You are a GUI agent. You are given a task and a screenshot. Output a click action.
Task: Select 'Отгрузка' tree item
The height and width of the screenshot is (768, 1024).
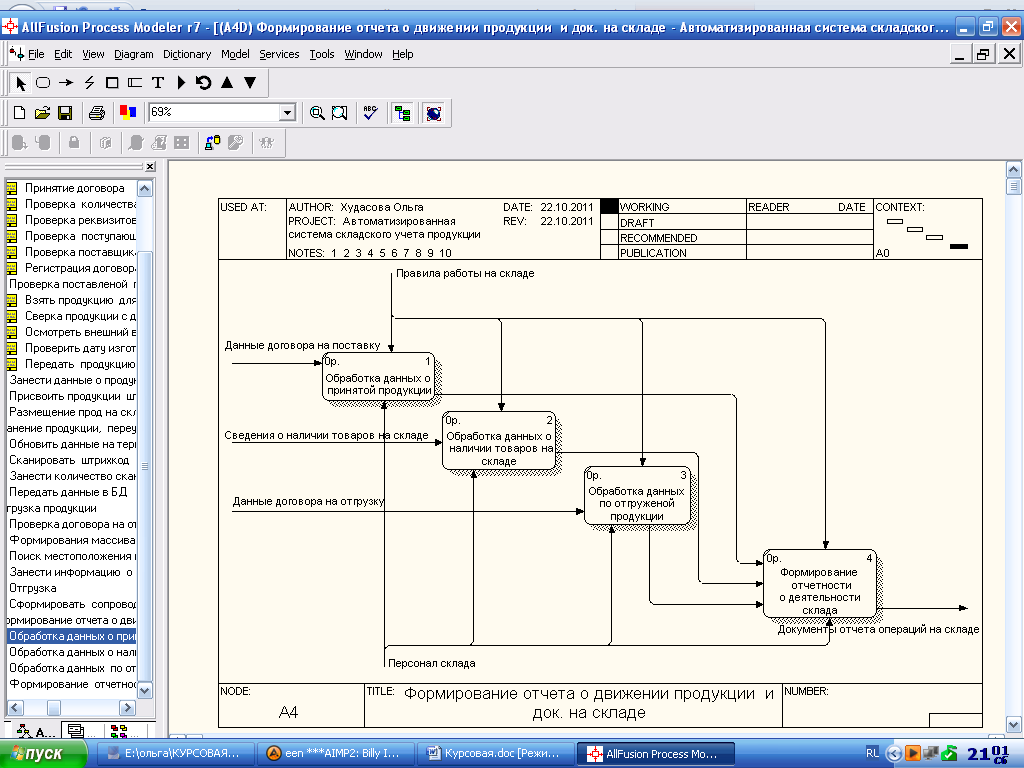pyautogui.click(x=33, y=588)
